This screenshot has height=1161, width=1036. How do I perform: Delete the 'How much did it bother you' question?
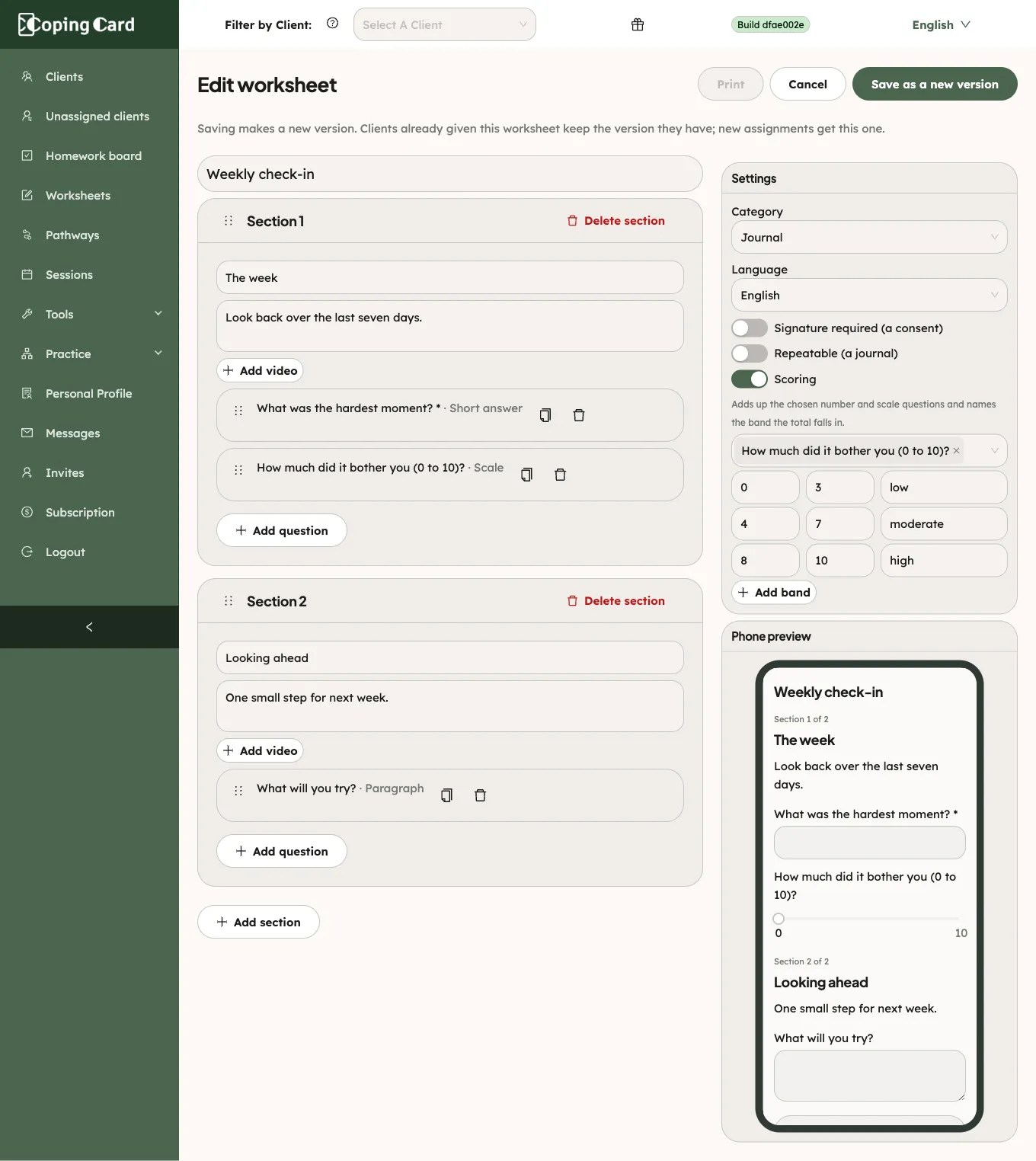pyautogui.click(x=560, y=475)
